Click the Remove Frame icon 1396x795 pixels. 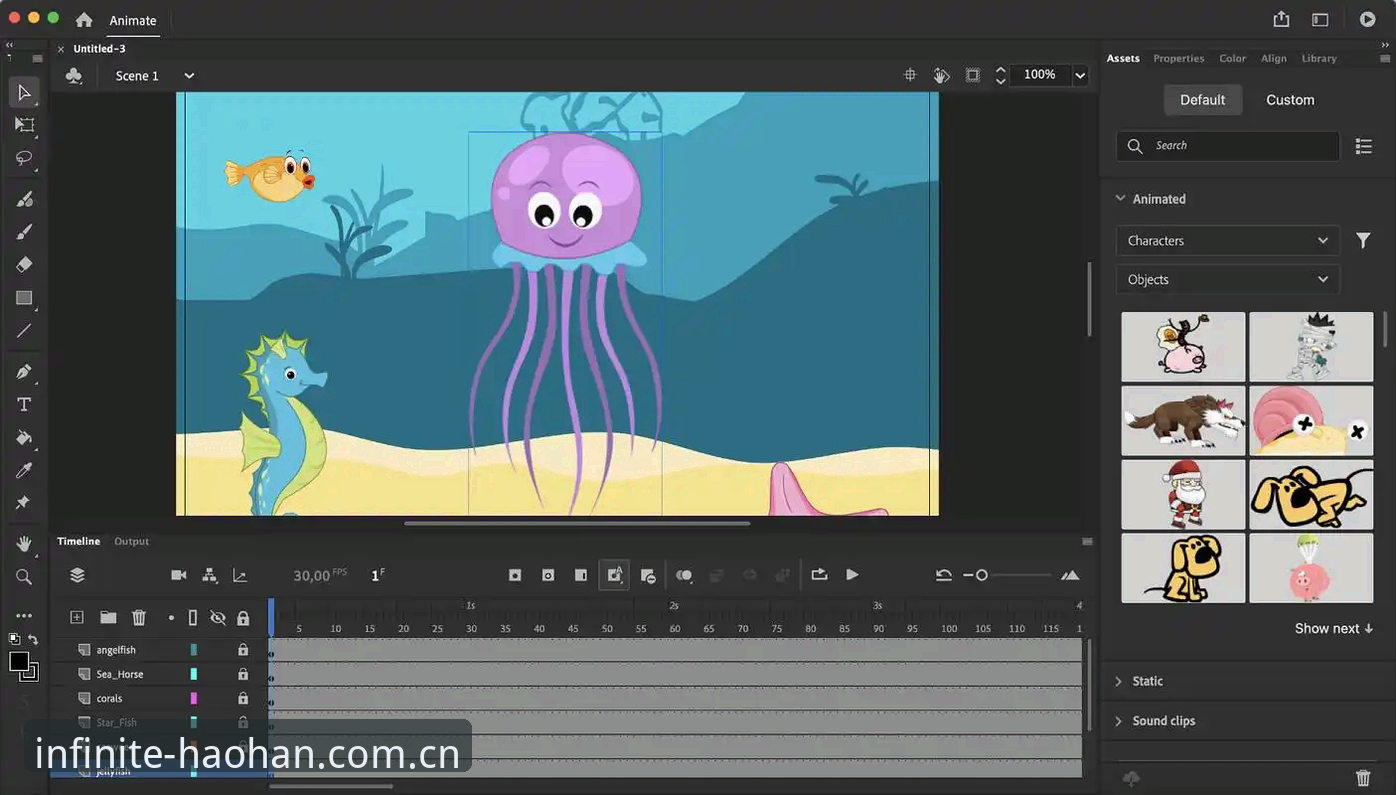(648, 576)
